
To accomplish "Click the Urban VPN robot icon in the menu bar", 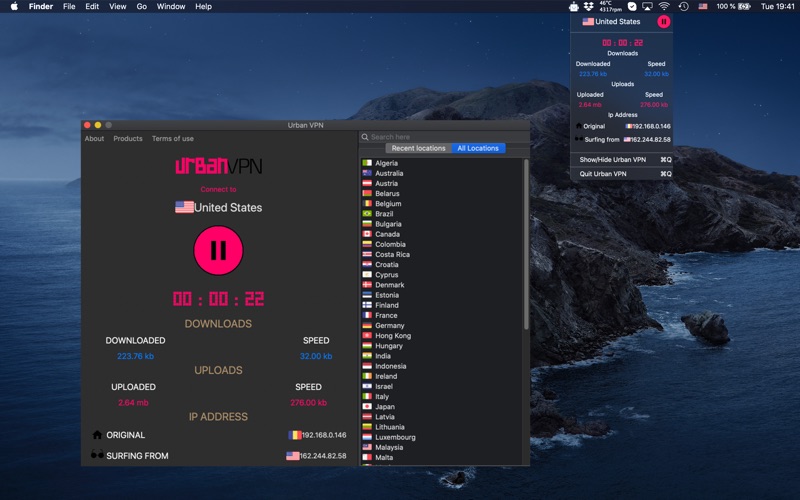I will (x=574, y=6).
